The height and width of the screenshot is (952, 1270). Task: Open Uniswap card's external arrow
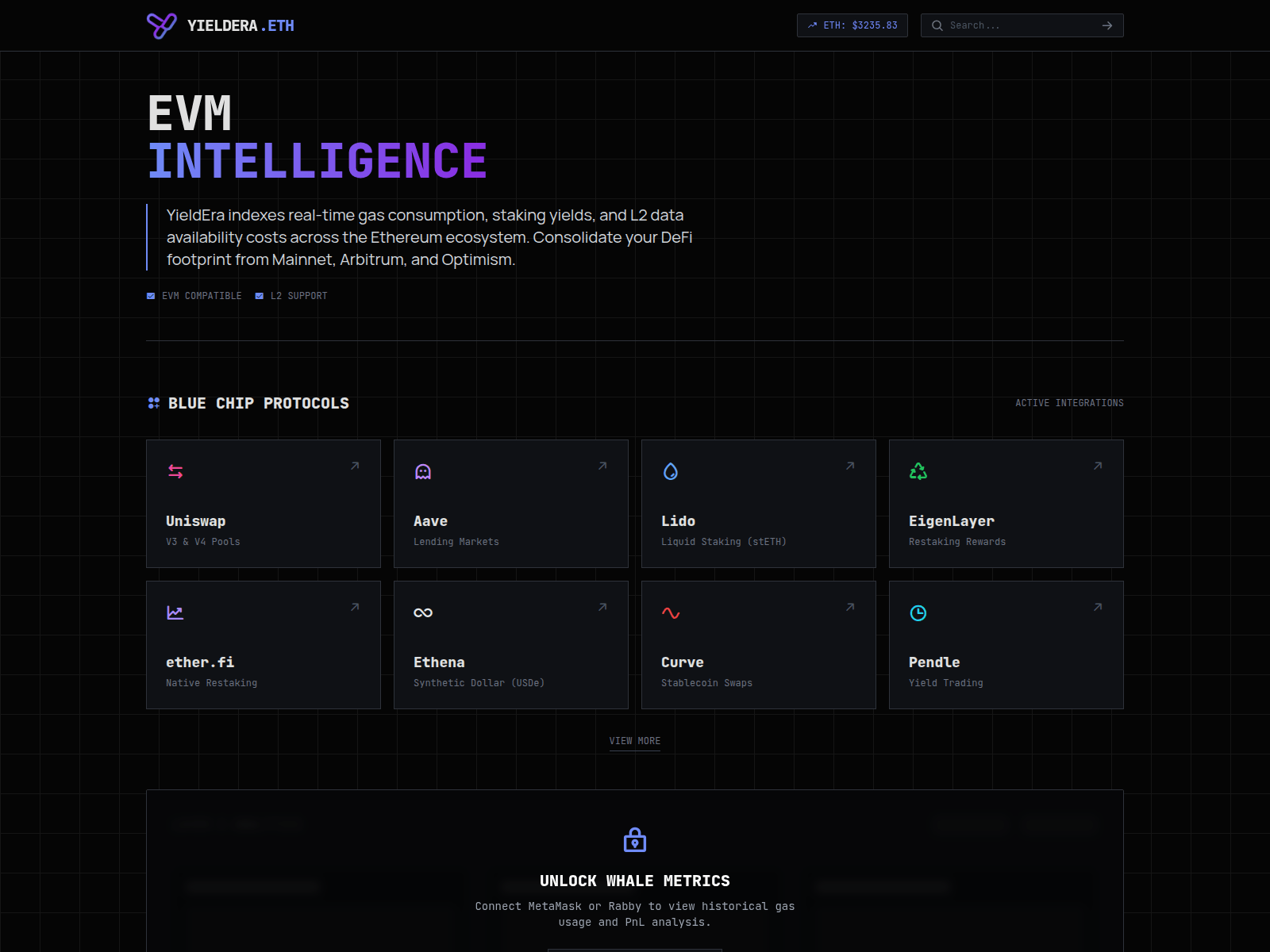(355, 466)
